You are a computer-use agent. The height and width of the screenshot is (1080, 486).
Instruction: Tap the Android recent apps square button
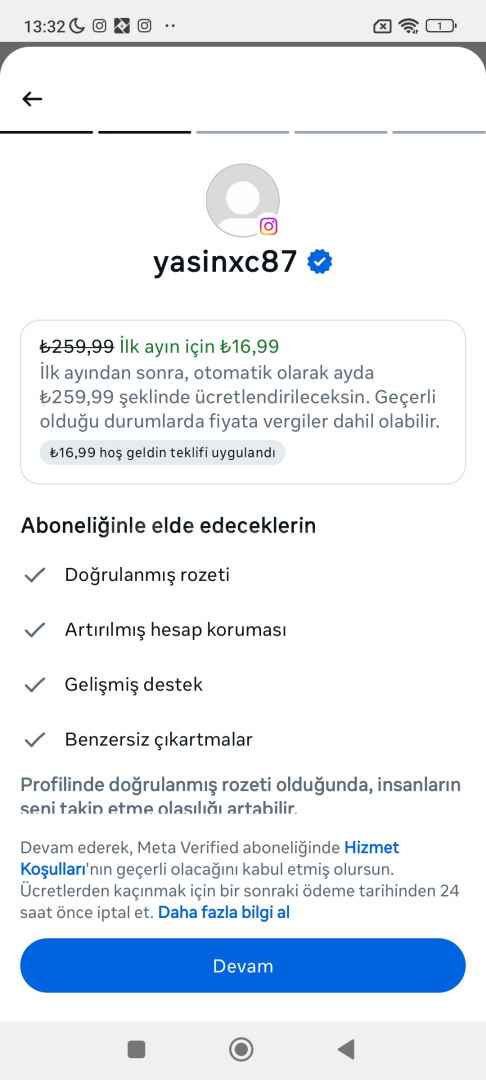(x=136, y=1050)
